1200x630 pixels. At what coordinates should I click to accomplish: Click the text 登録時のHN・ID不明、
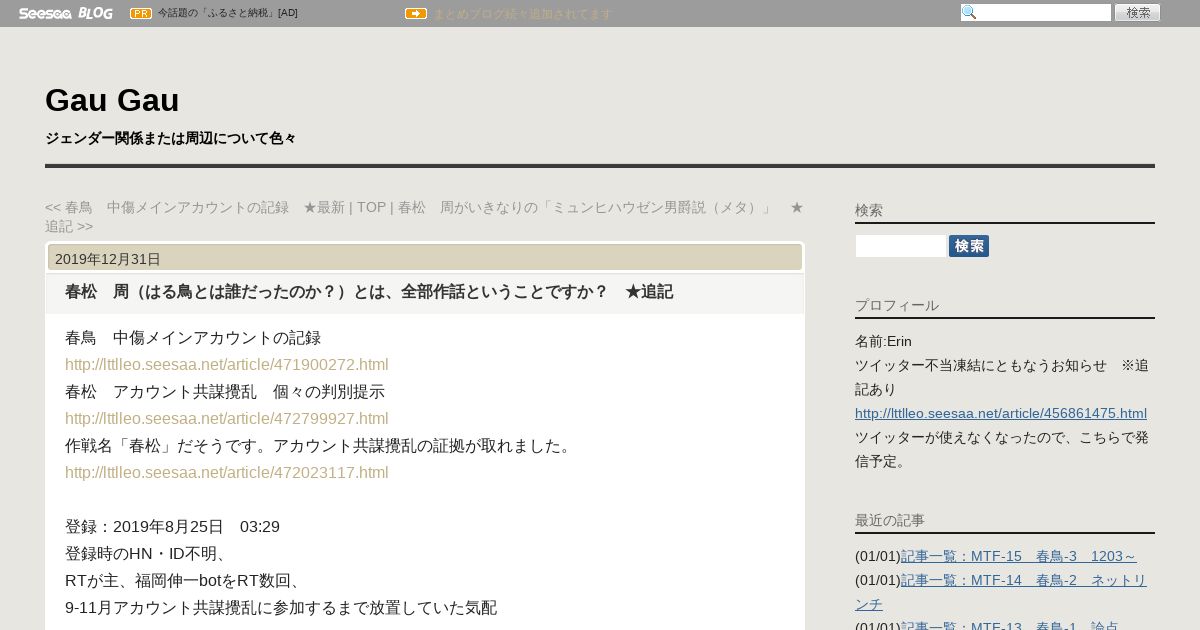tap(147, 554)
